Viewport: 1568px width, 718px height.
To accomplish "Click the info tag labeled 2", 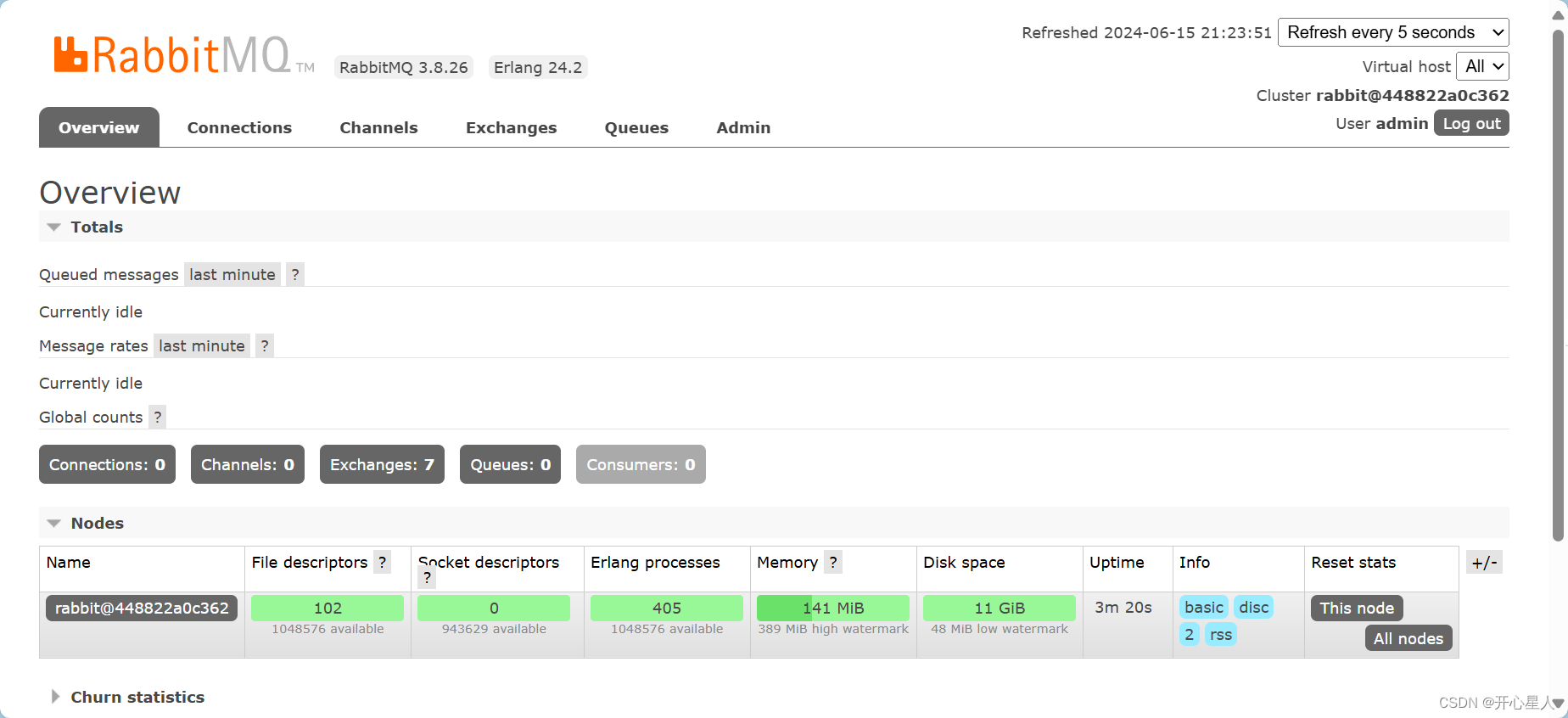I will 1190,634.
